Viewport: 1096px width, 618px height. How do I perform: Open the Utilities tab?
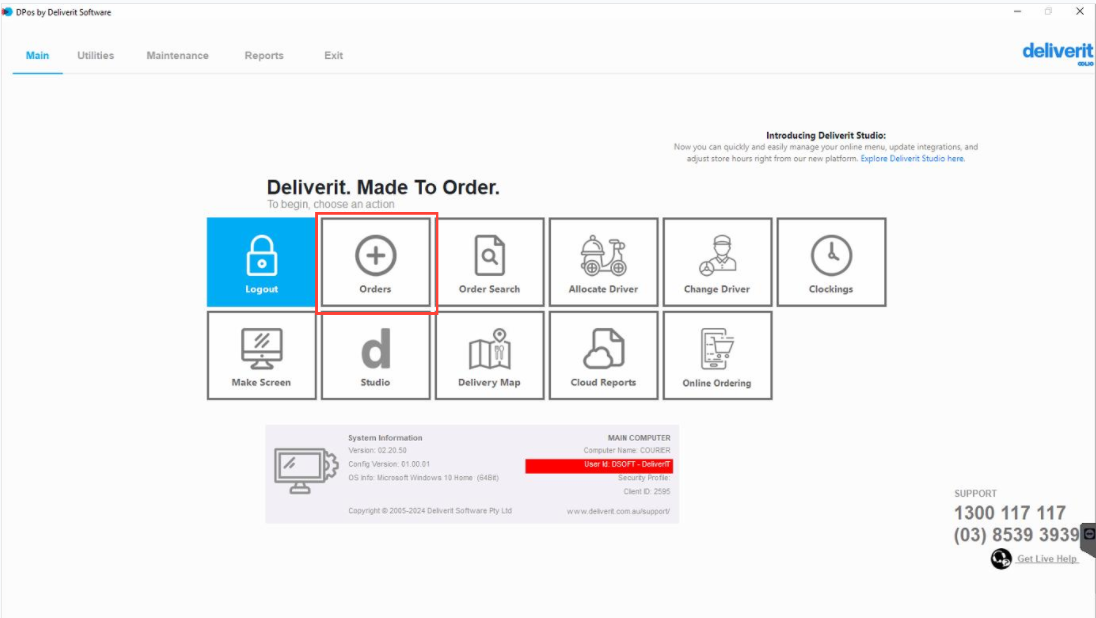coord(96,55)
